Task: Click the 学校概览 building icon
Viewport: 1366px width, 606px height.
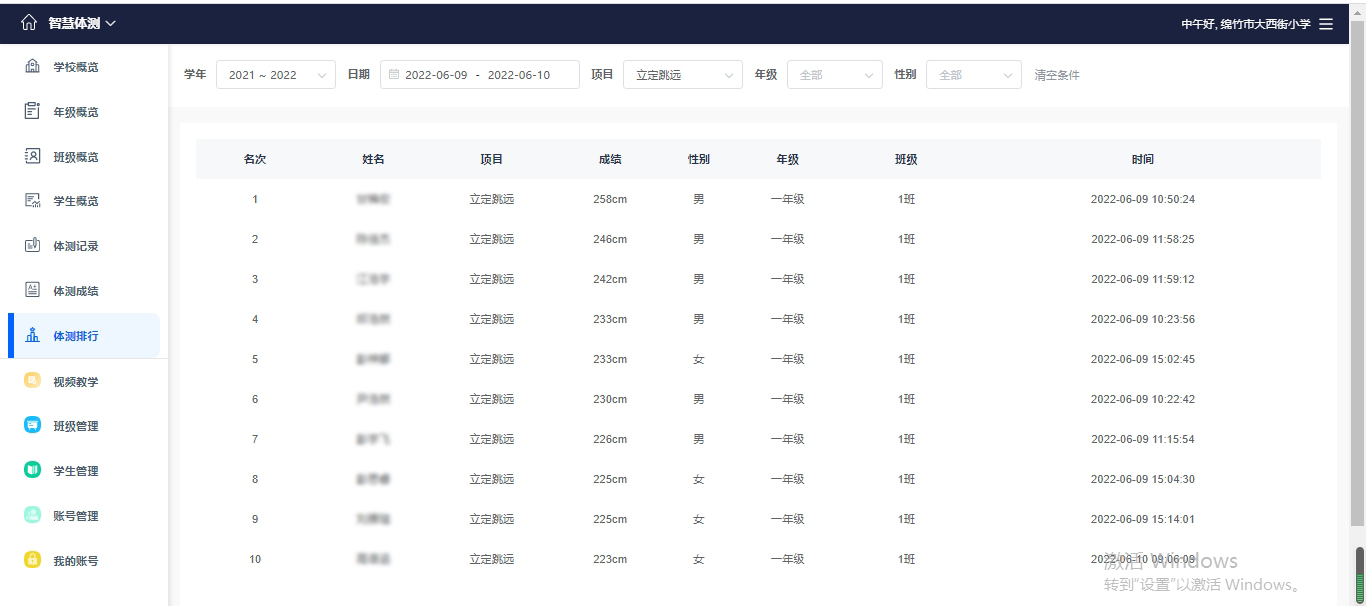Action: (32, 66)
